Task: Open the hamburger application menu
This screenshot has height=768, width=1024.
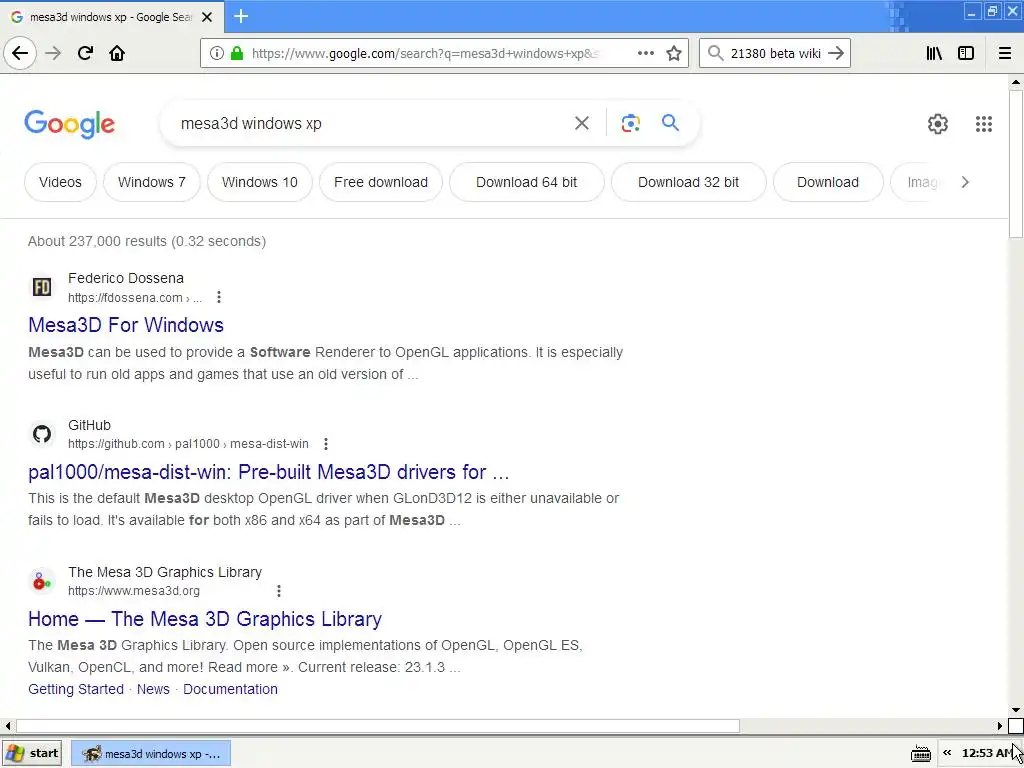Action: pos(1004,53)
